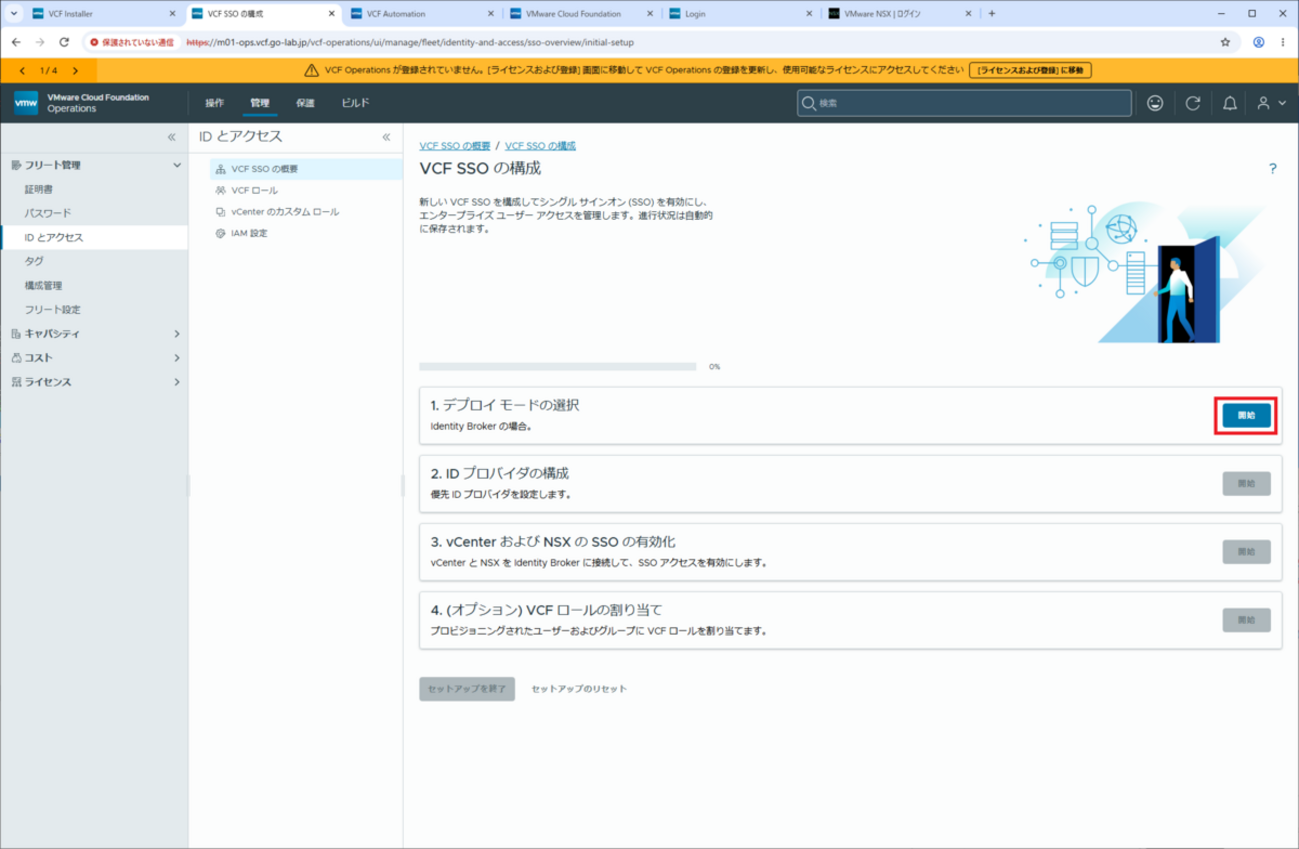Show previous notification in the orange banner

[x=22, y=71]
